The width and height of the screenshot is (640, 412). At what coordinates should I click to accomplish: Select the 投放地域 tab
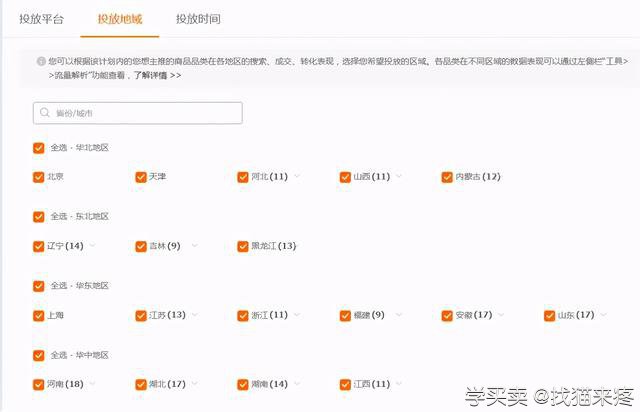[x=120, y=19]
